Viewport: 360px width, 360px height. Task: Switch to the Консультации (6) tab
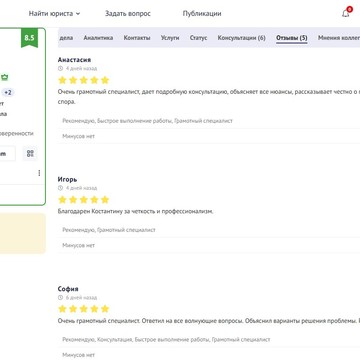coord(241,38)
